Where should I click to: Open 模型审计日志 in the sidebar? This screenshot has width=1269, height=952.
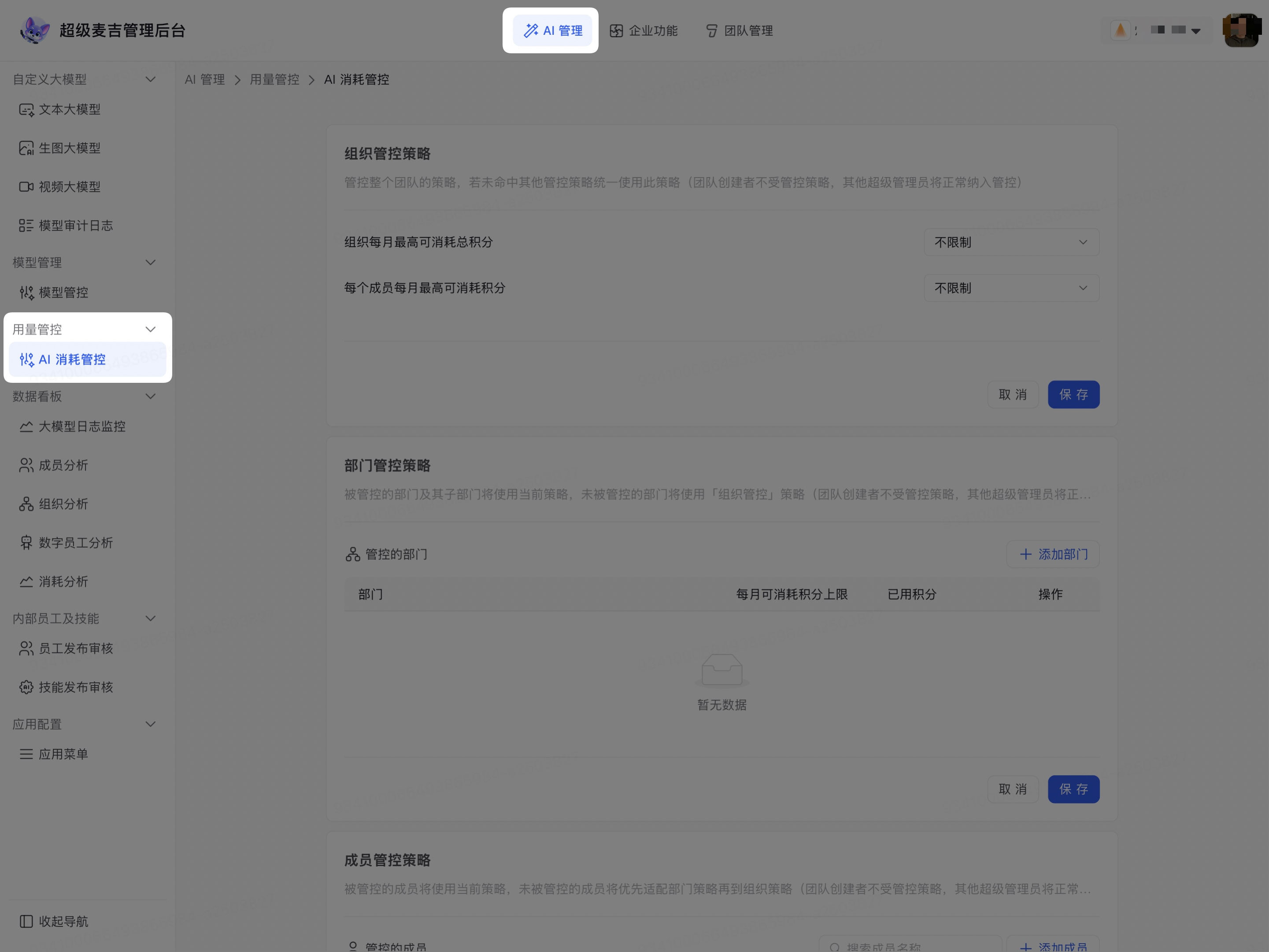(87, 226)
